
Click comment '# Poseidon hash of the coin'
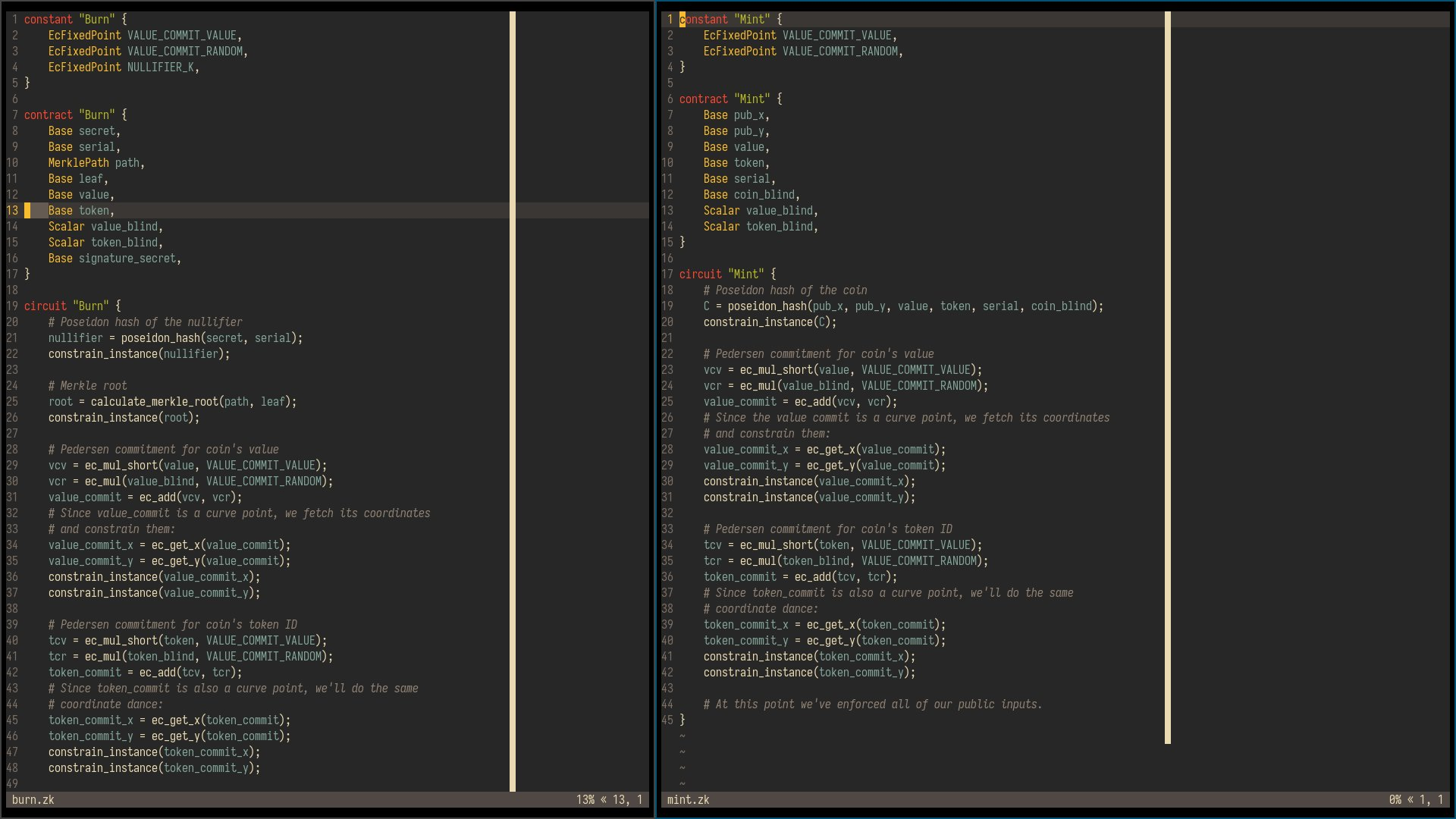pos(786,290)
